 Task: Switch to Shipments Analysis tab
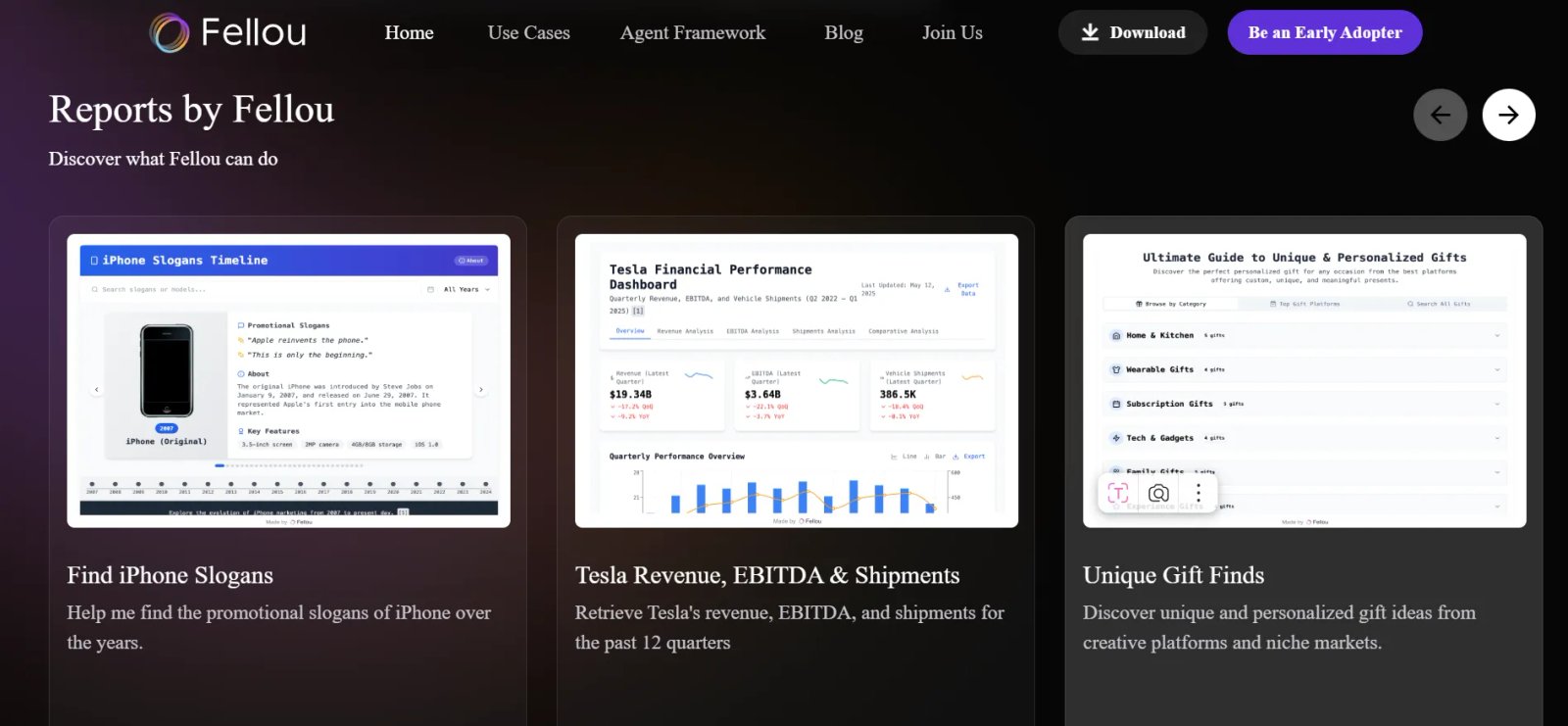(823, 331)
